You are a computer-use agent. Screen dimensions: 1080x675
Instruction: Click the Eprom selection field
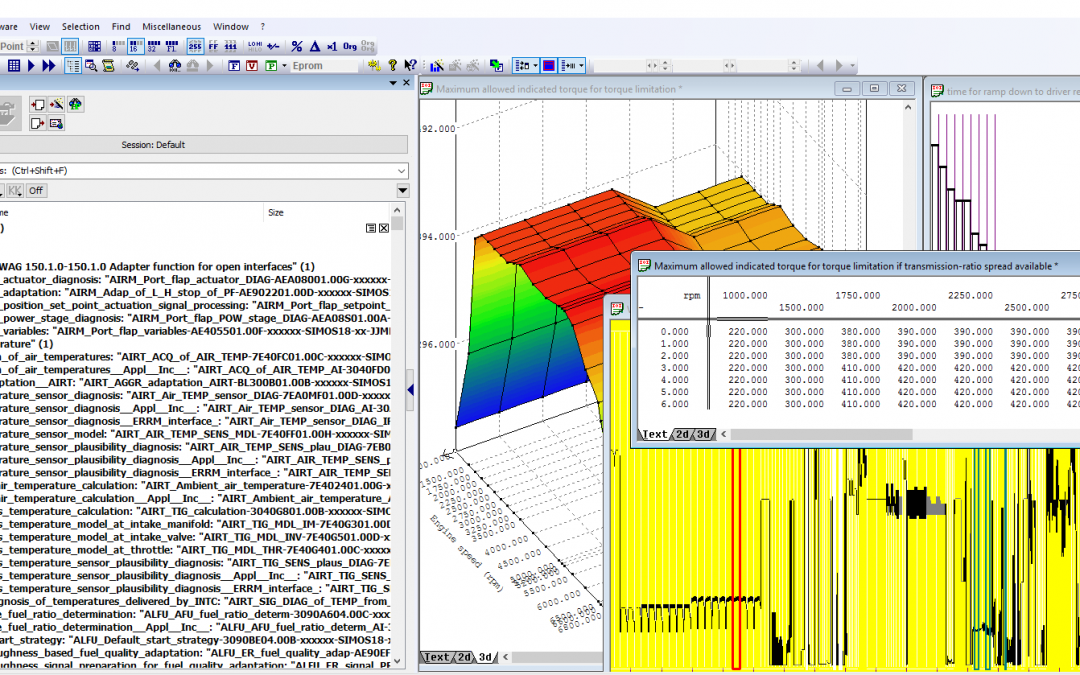pyautogui.click(x=323, y=65)
